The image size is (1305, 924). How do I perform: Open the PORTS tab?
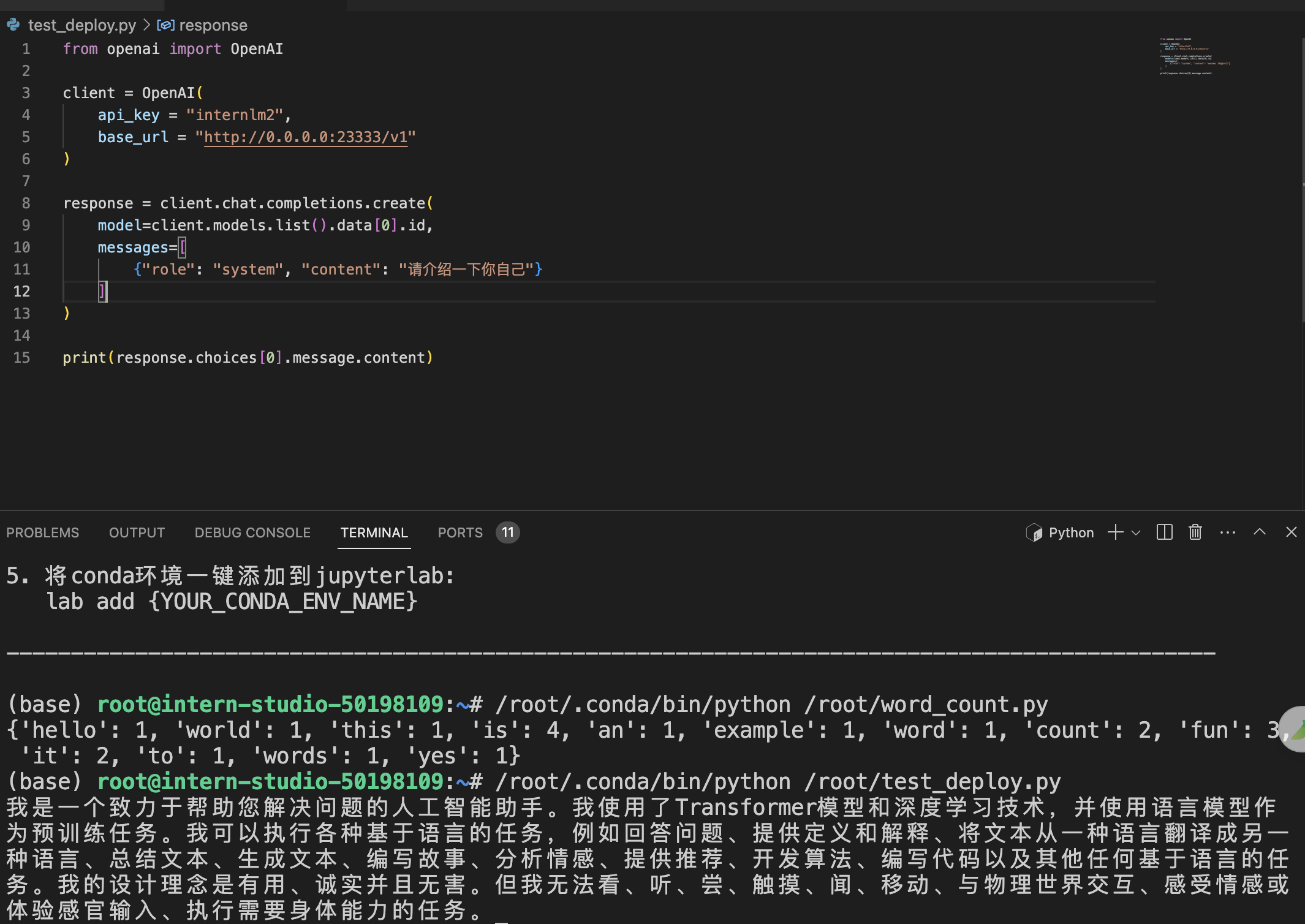460,532
